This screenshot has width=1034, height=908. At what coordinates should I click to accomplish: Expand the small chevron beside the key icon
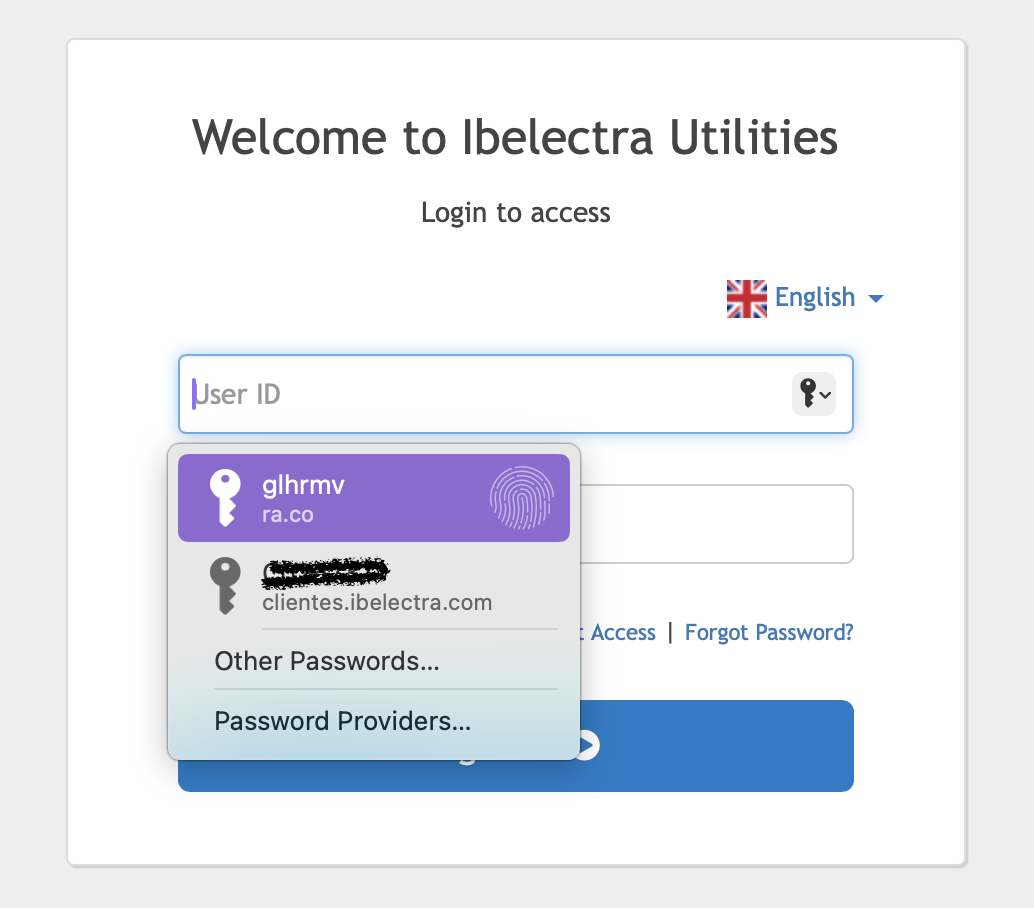pos(826,395)
